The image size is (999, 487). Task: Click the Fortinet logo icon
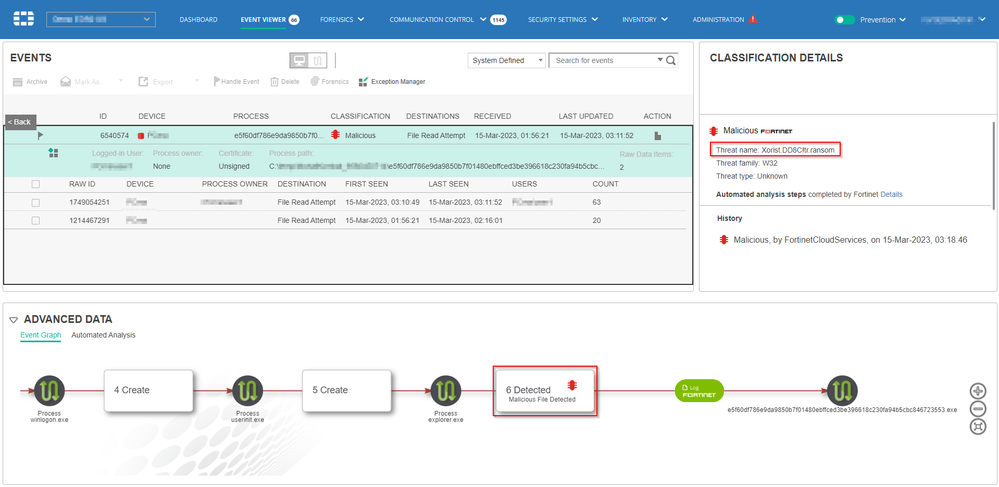tap(24, 19)
